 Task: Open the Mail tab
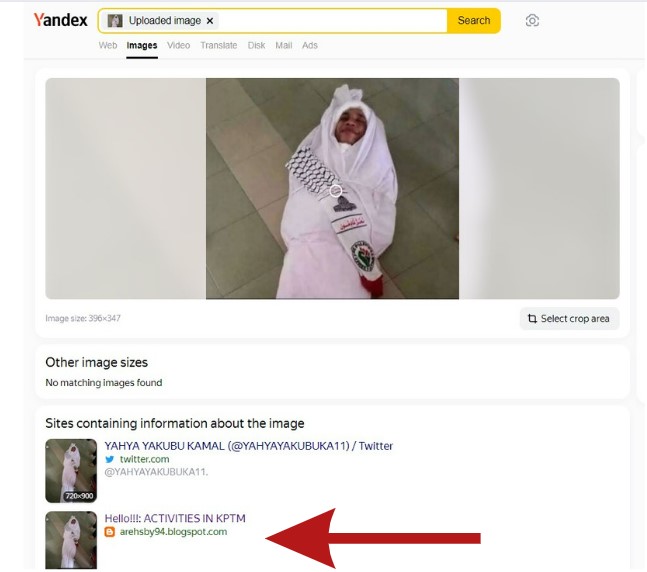click(x=284, y=45)
